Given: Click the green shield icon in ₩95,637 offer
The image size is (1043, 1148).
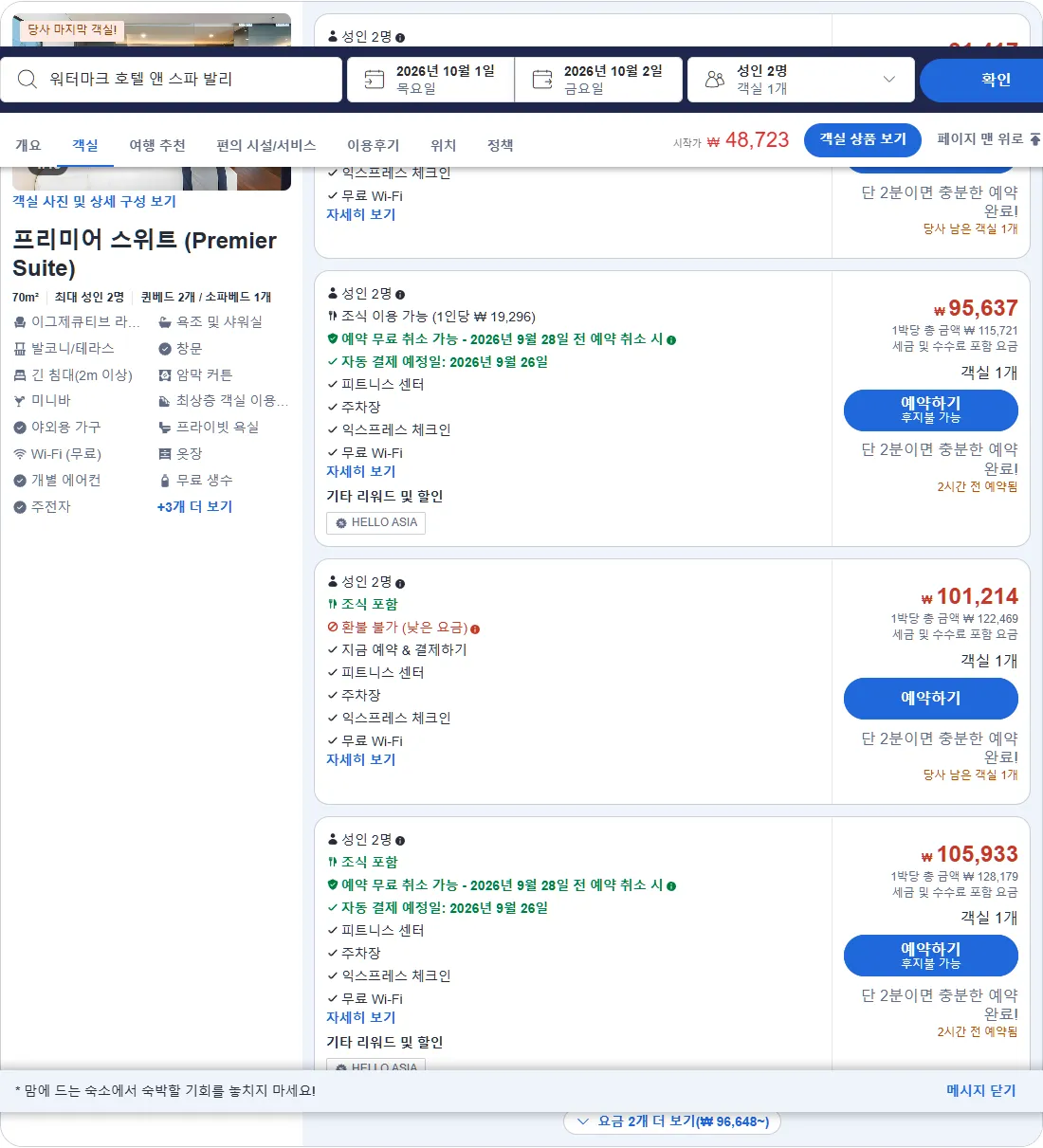Looking at the screenshot, I should coord(333,339).
